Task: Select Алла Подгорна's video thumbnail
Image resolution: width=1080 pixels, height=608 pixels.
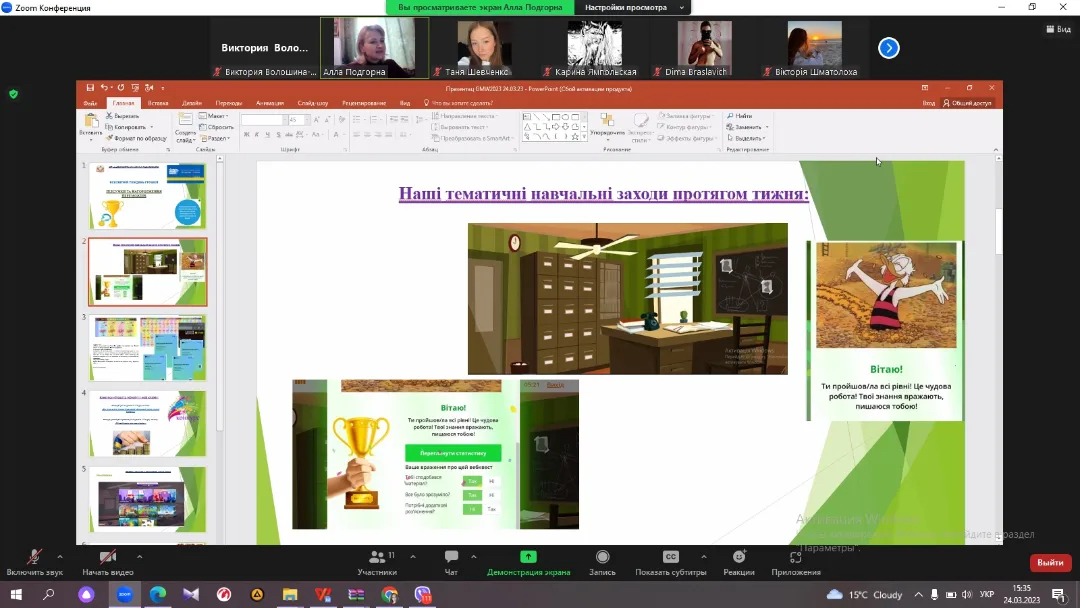Action: click(x=374, y=47)
